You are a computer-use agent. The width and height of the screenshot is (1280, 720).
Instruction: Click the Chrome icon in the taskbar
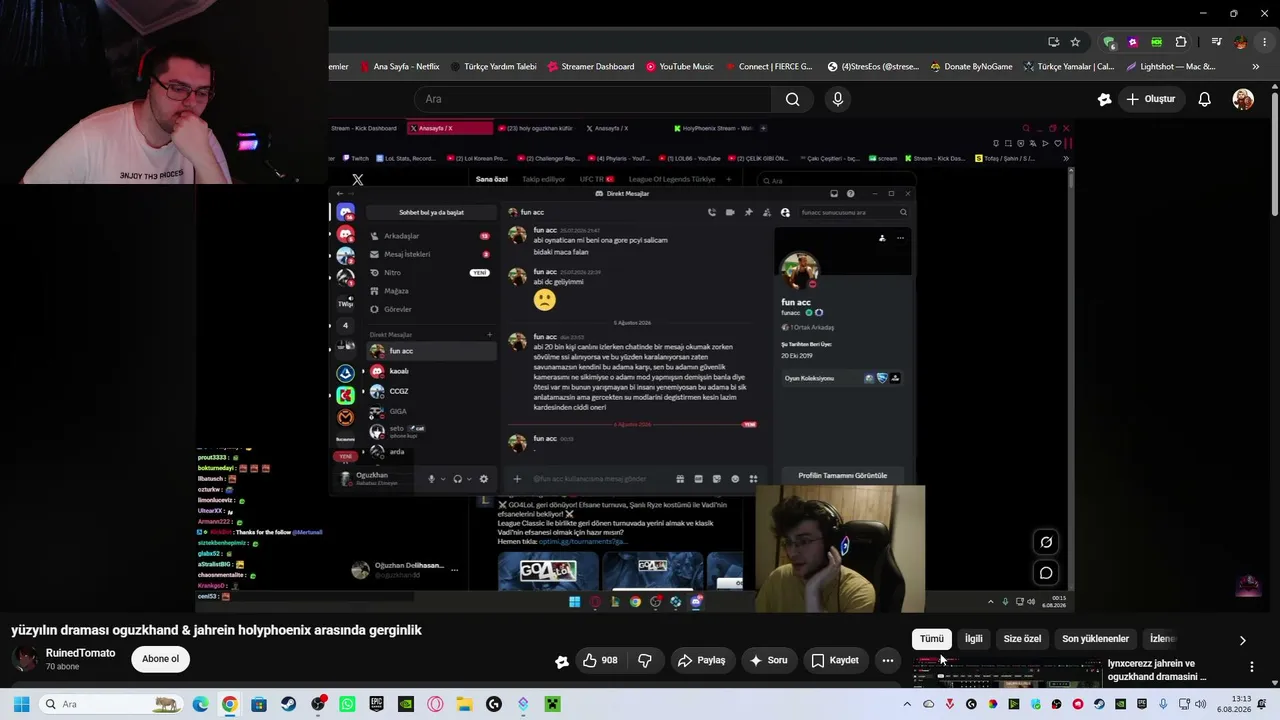[x=230, y=704]
